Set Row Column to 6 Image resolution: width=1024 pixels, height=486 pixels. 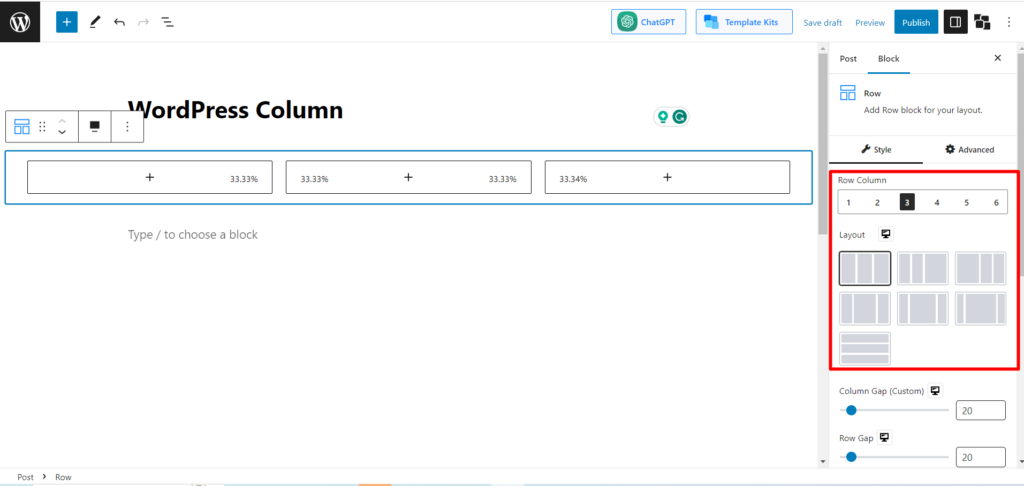coord(997,202)
